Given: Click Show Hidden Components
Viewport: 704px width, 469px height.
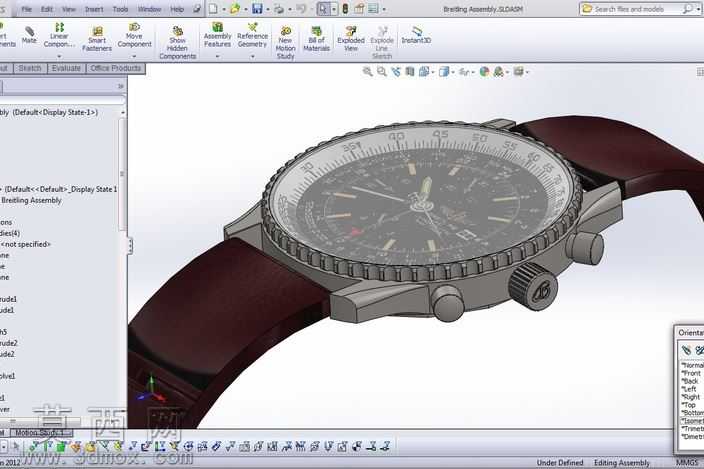Looking at the screenshot, I should [177, 43].
